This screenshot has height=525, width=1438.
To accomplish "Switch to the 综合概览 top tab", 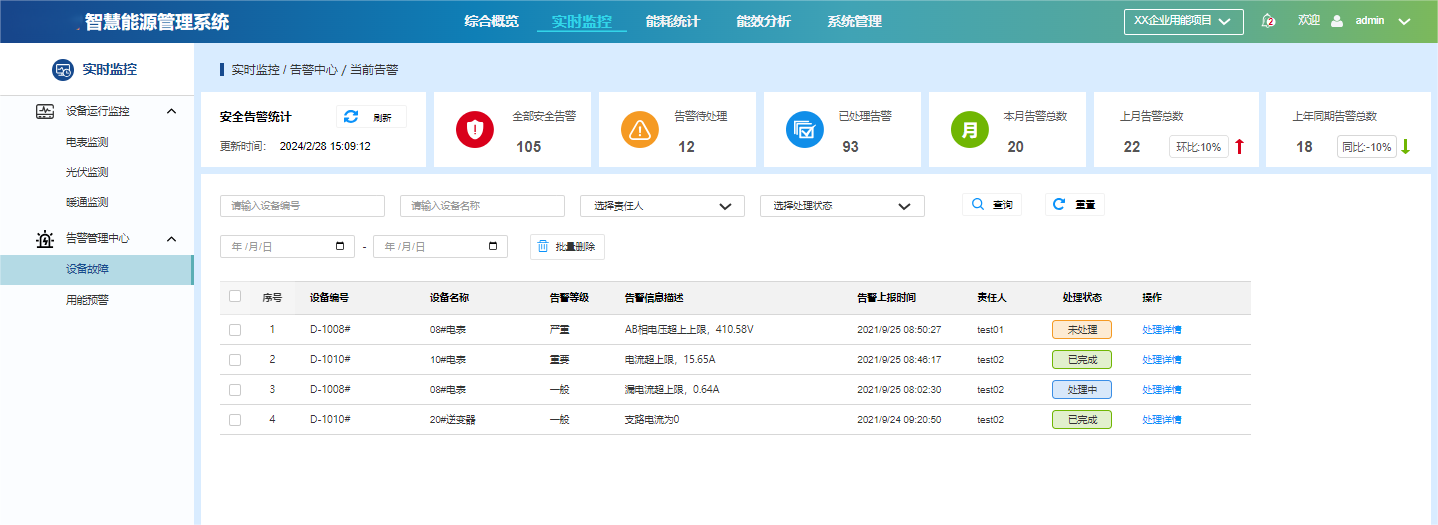I will click(x=491, y=21).
